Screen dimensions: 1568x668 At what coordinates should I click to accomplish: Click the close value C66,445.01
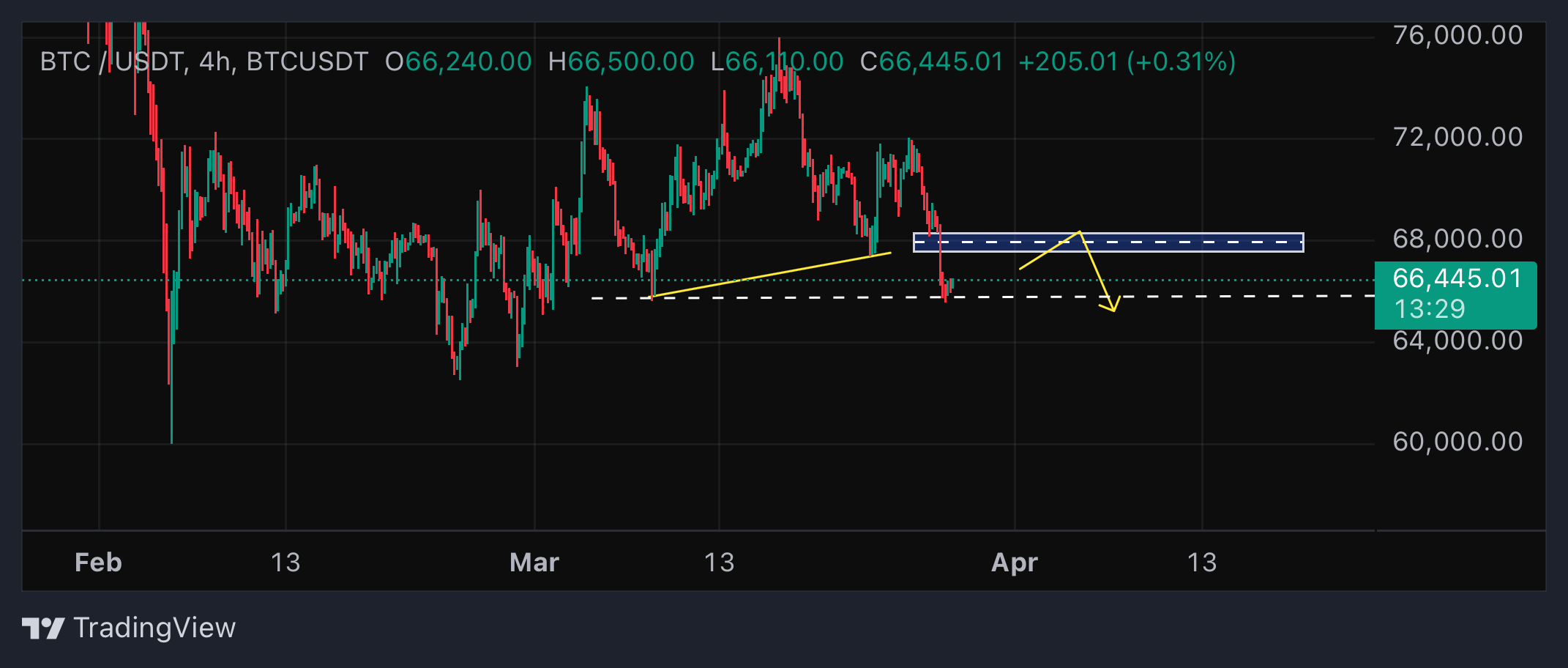pos(931,62)
